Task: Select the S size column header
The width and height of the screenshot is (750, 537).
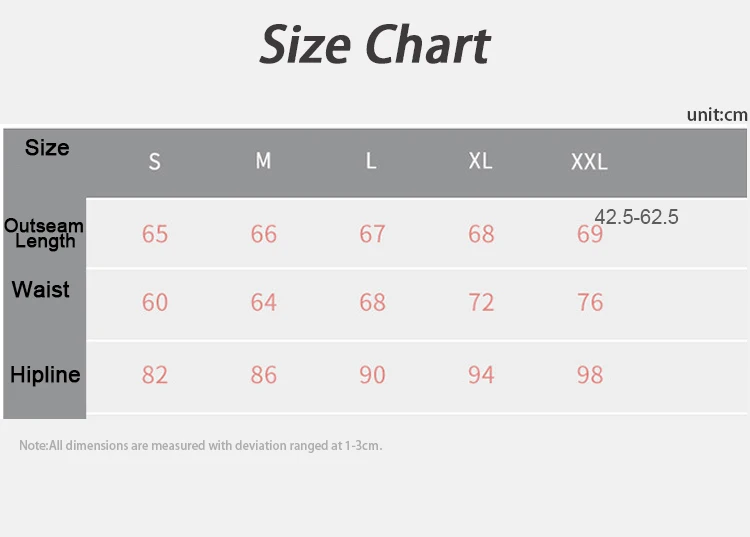Action: 154,162
